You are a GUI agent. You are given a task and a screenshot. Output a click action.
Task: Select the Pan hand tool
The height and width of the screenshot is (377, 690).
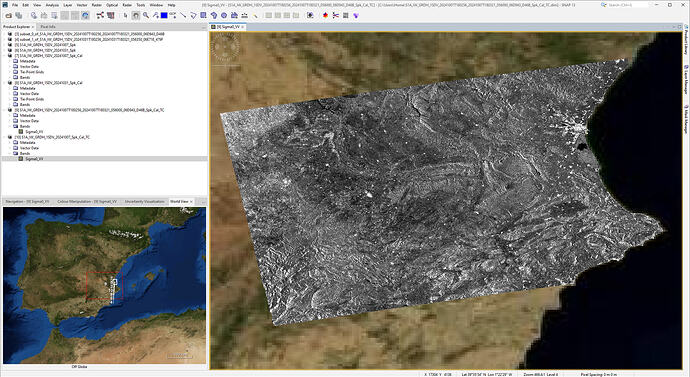(x=136, y=15)
